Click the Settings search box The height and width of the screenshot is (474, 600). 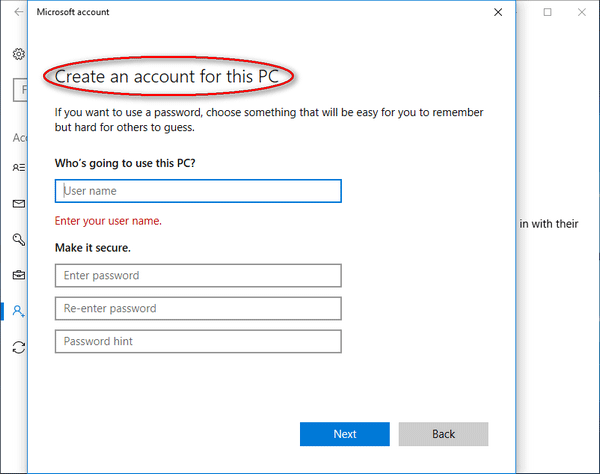point(21,89)
